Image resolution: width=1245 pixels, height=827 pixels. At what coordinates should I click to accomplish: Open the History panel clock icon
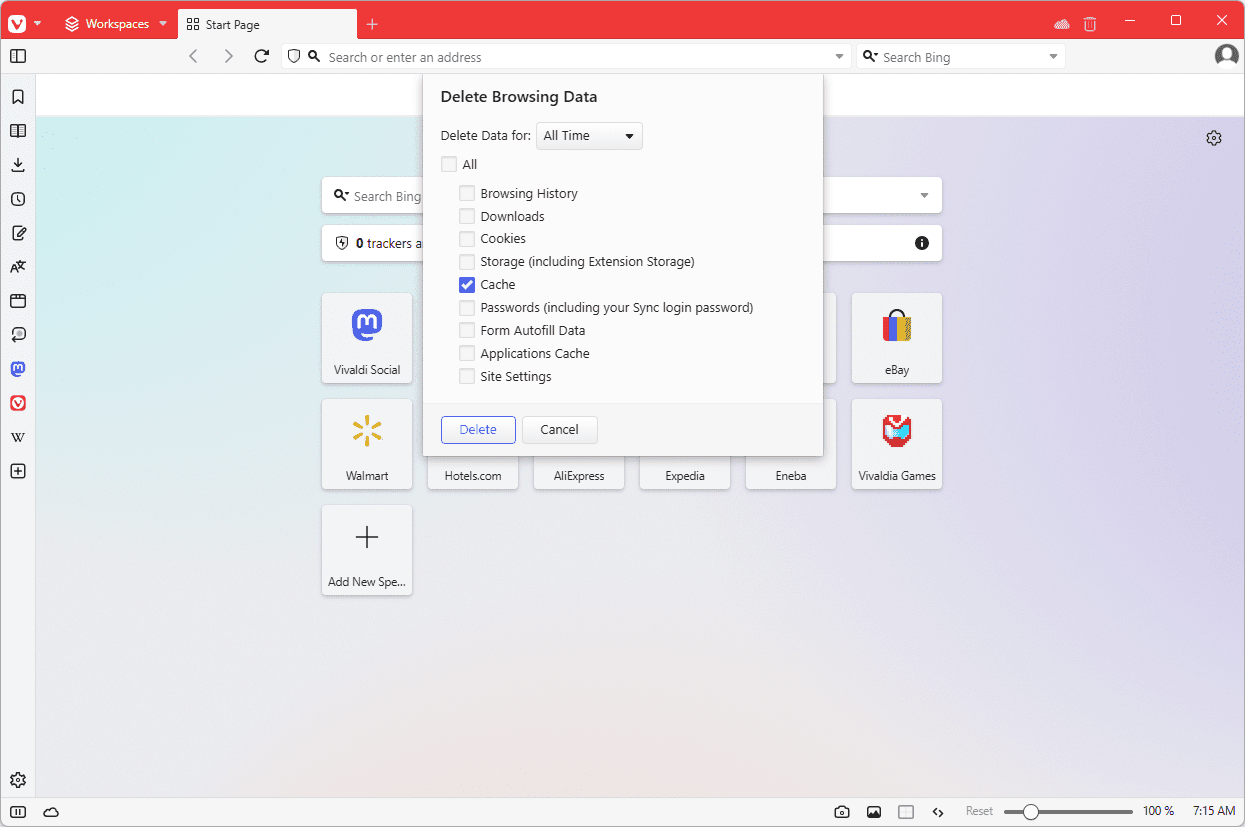click(x=18, y=199)
